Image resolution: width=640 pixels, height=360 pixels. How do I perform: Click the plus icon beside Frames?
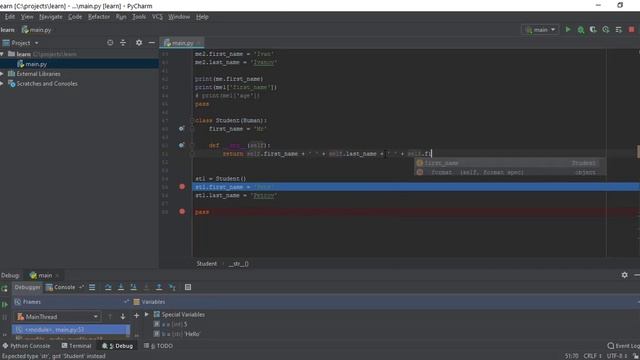[x=136, y=316]
